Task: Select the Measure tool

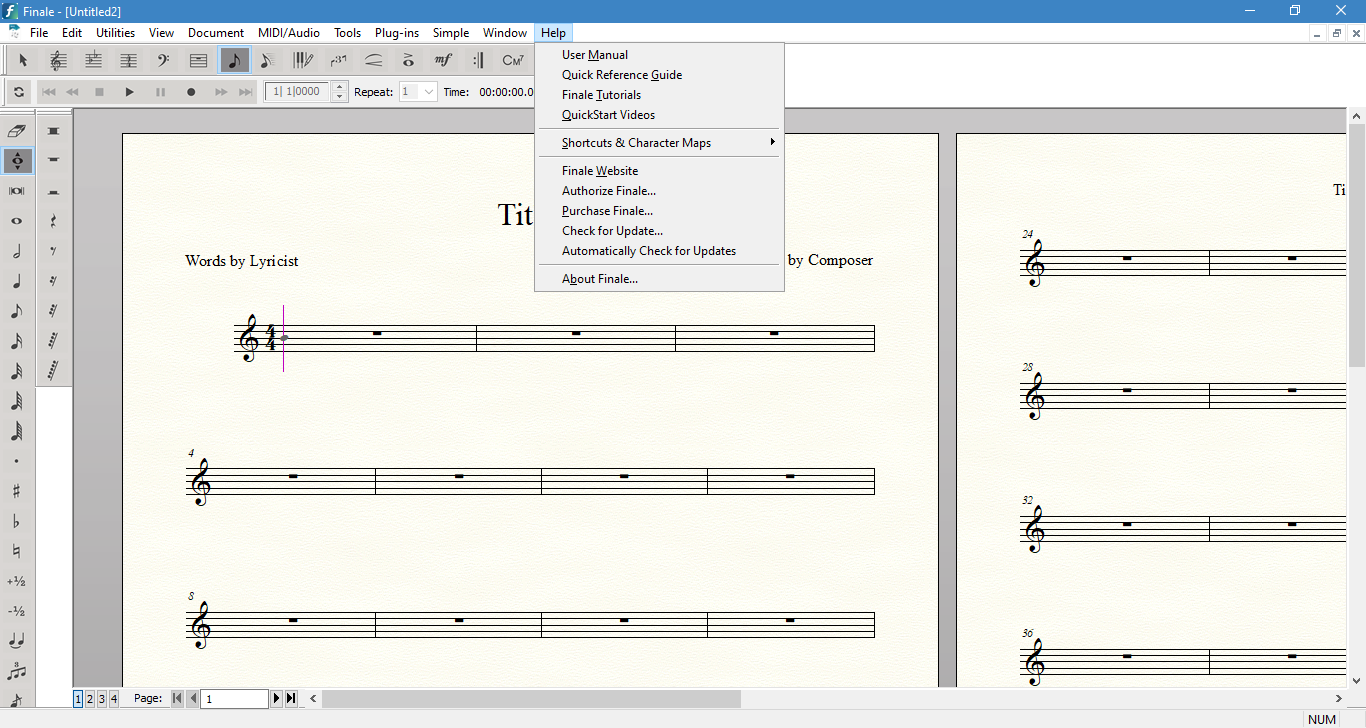Action: (198, 60)
